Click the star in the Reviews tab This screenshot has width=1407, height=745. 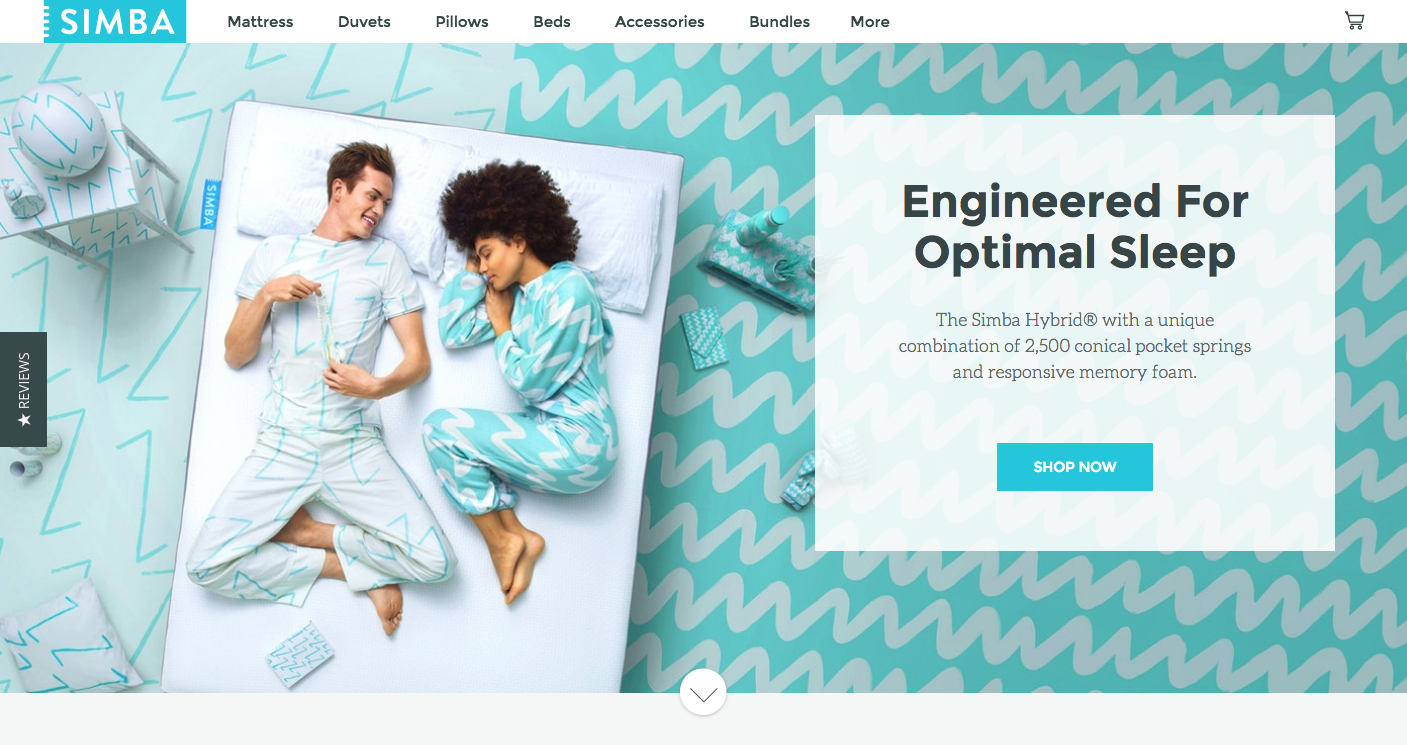[24, 421]
